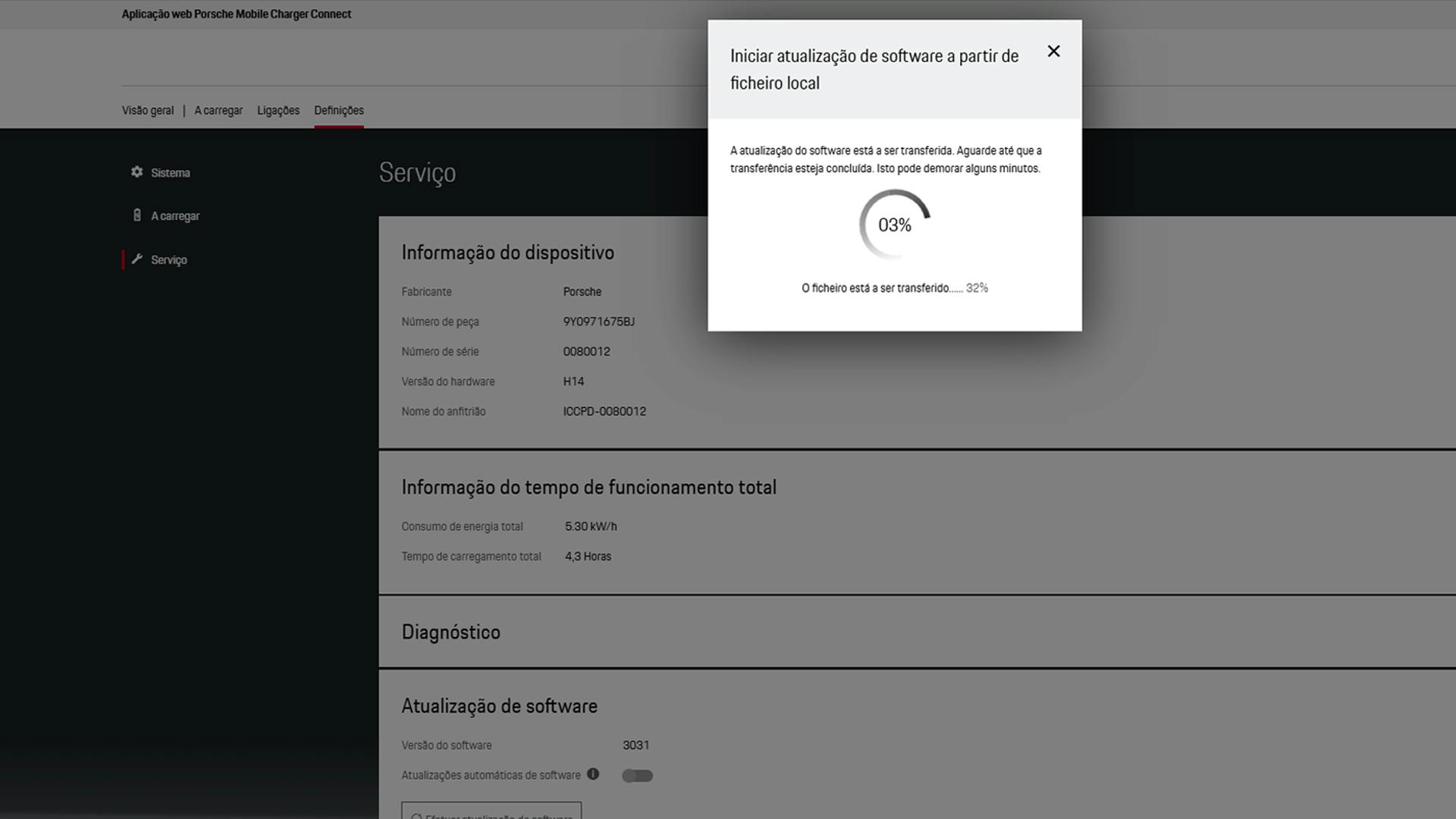Click the Consumo de energia total label
The width and height of the screenshot is (1456, 819).
pyautogui.click(x=463, y=526)
